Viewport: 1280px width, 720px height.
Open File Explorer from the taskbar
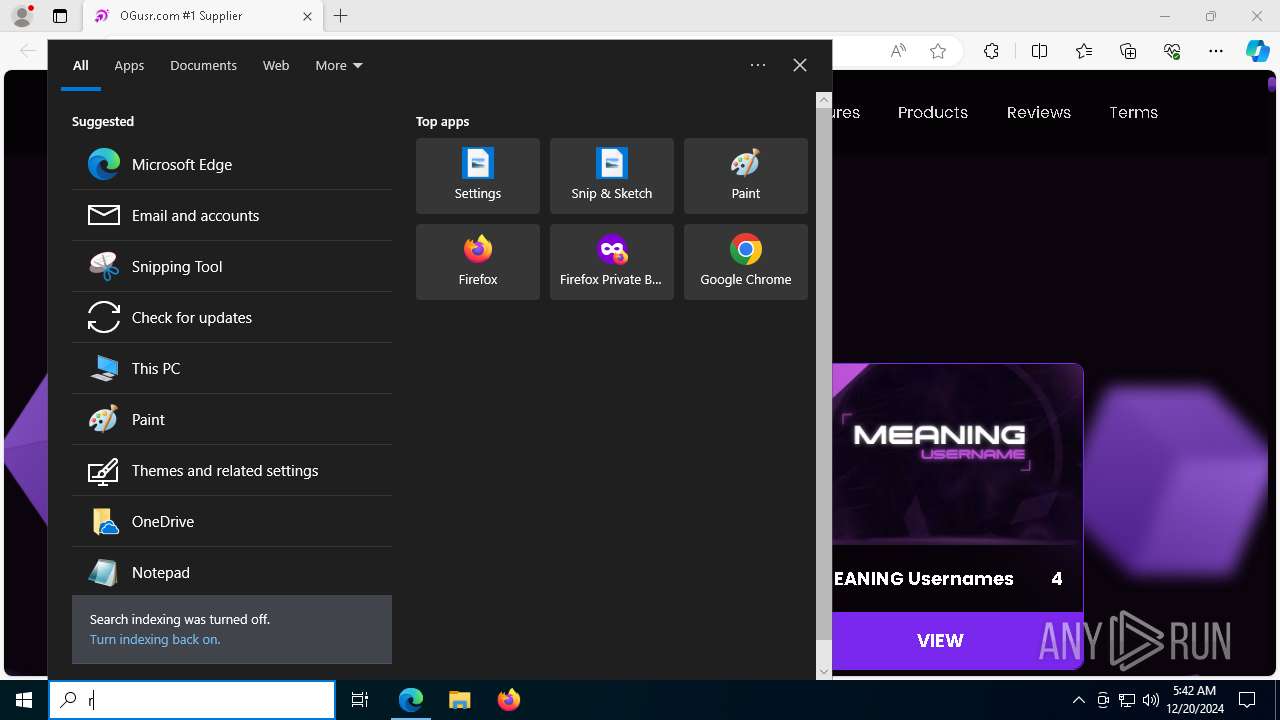point(459,700)
